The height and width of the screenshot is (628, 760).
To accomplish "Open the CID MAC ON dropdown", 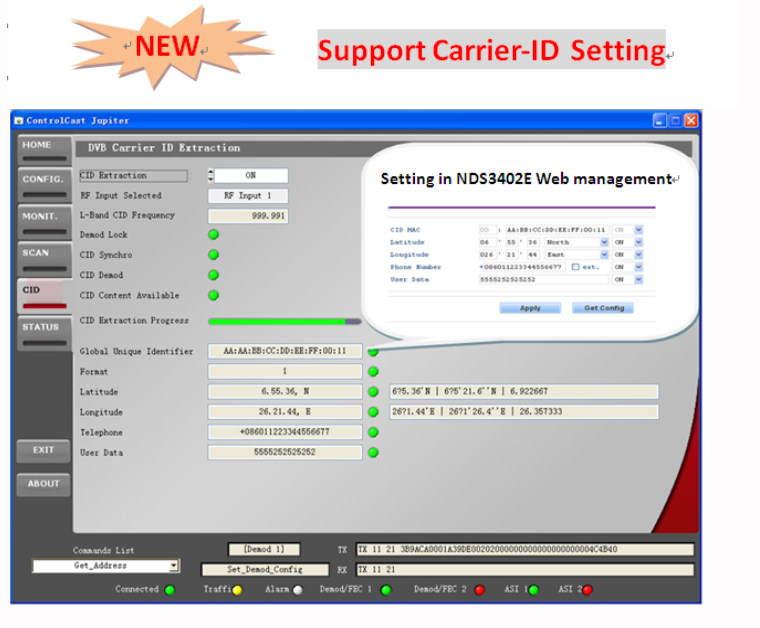I will [628, 230].
